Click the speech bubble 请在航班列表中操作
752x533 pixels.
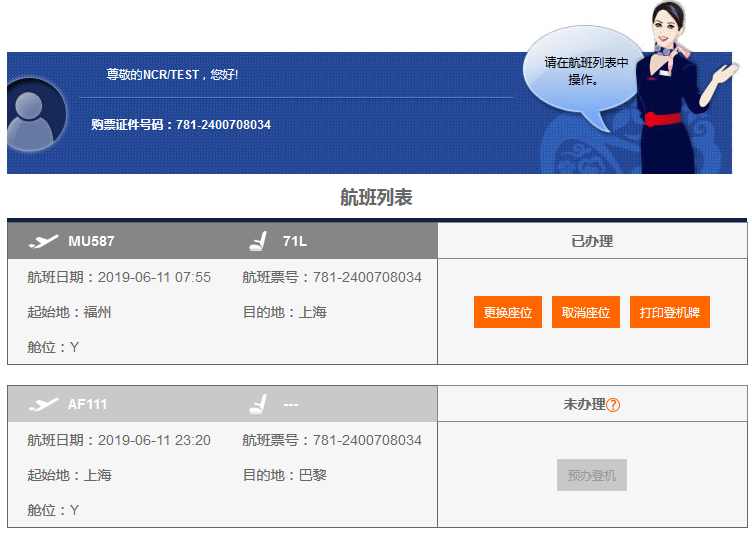click(x=585, y=72)
